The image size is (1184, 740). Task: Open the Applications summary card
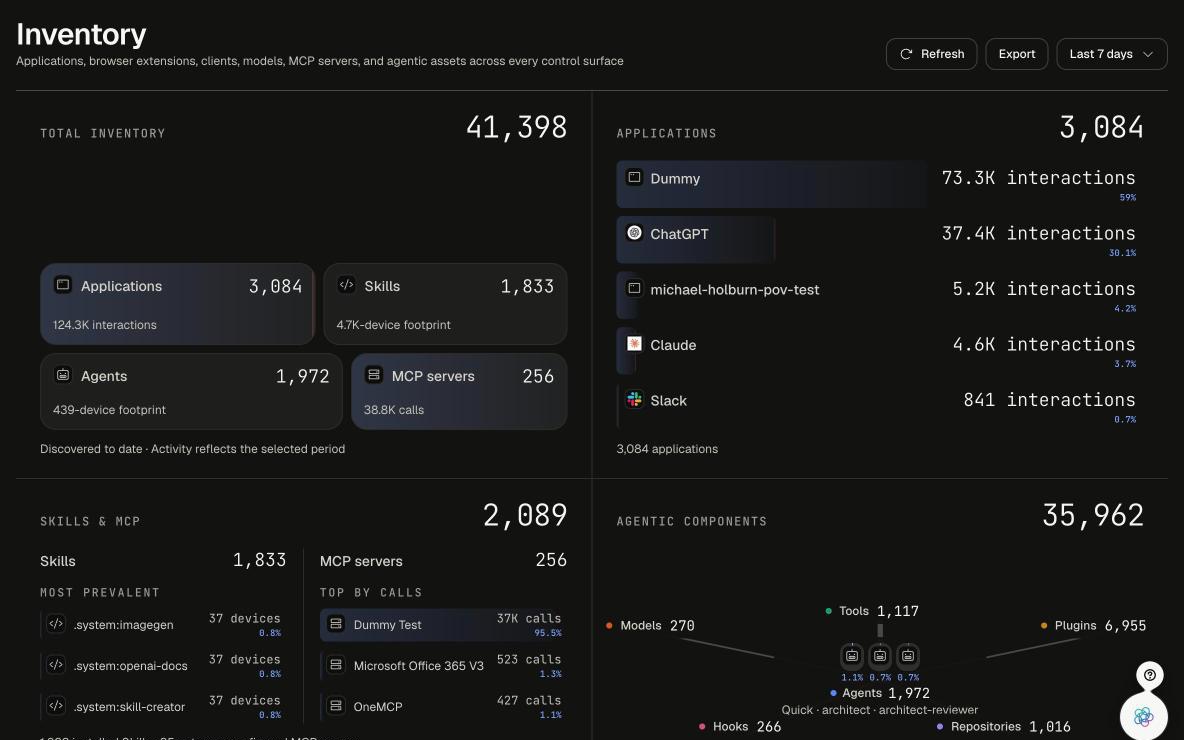[177, 304]
